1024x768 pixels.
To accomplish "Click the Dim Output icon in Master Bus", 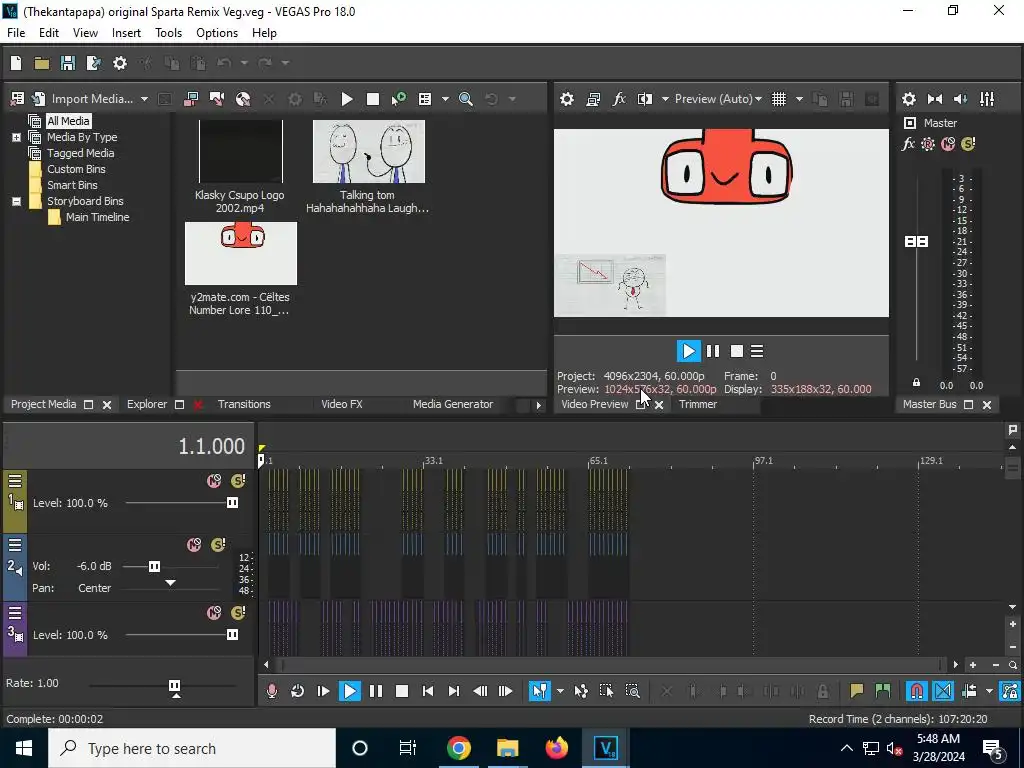I will point(961,99).
